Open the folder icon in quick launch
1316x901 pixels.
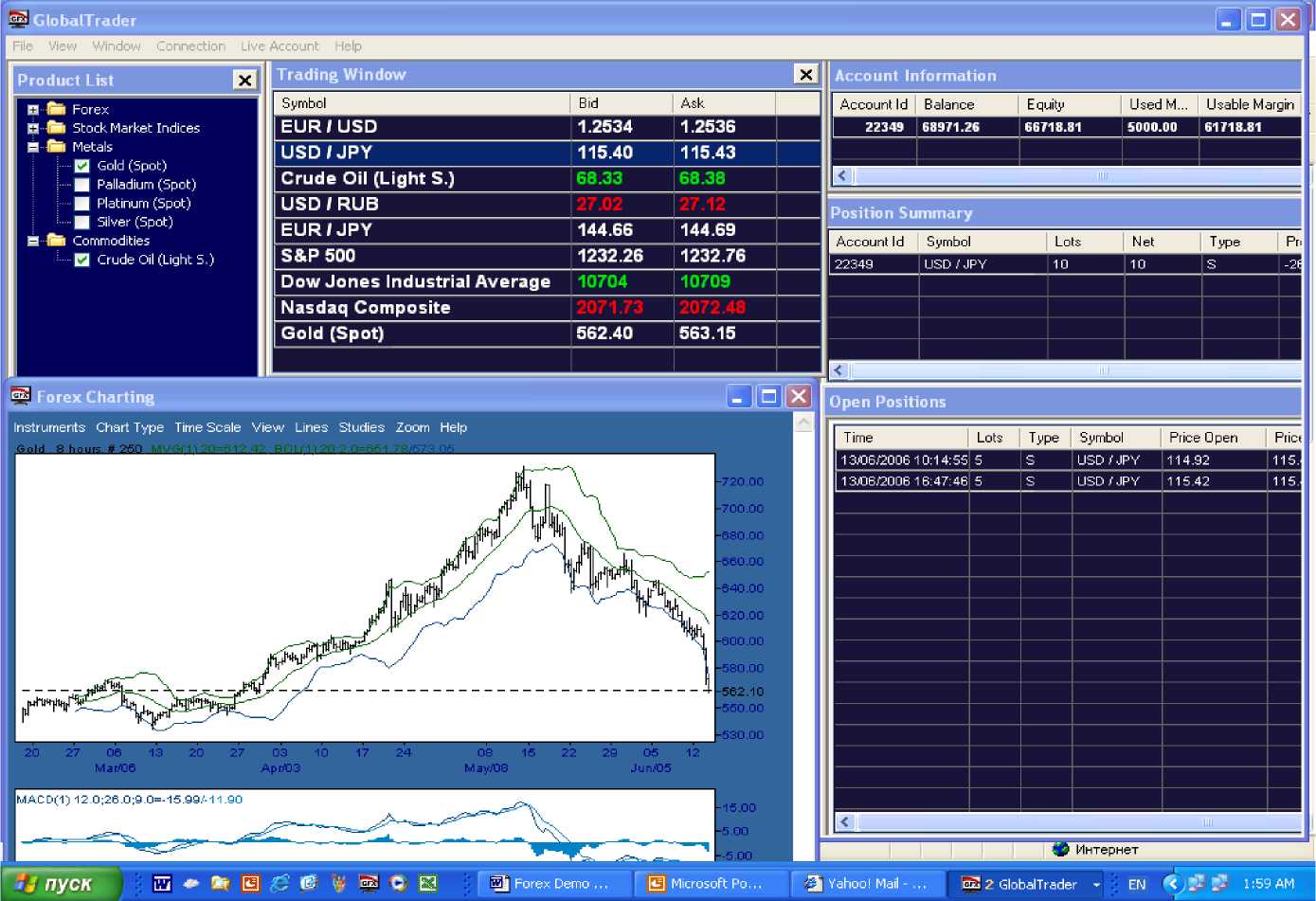(x=221, y=883)
